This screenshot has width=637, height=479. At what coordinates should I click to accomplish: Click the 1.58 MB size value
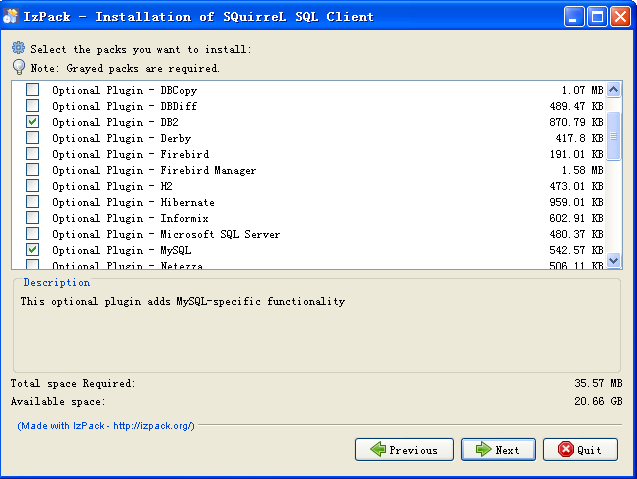(x=582, y=170)
